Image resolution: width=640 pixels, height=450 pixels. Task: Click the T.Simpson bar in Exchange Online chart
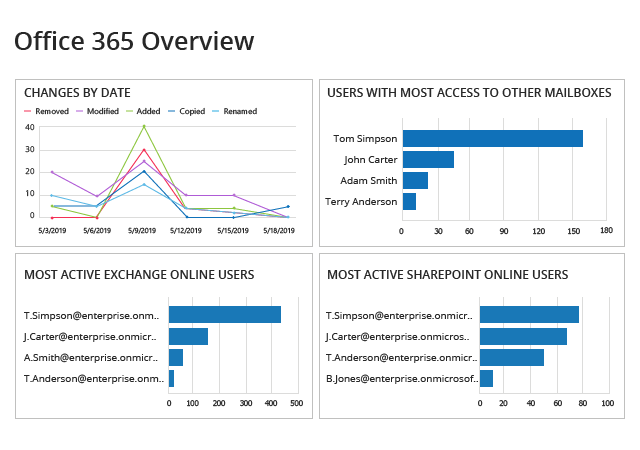[x=225, y=314]
